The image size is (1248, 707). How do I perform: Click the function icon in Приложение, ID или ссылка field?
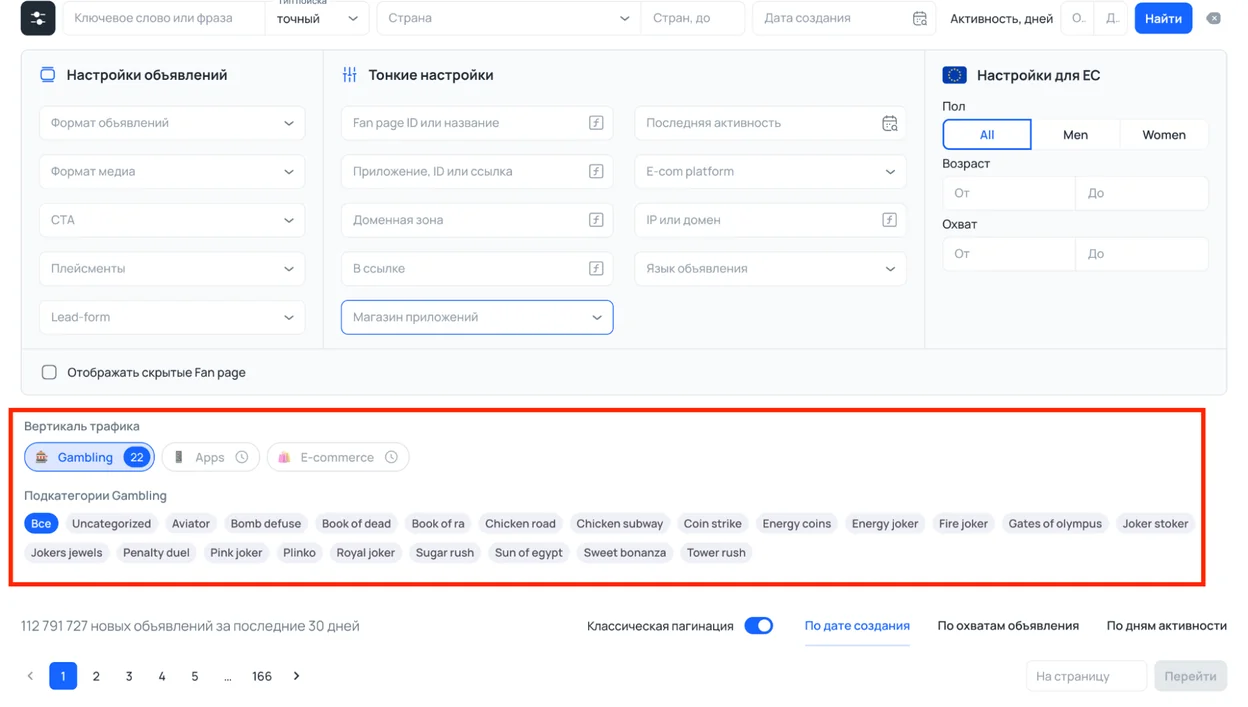click(x=596, y=171)
